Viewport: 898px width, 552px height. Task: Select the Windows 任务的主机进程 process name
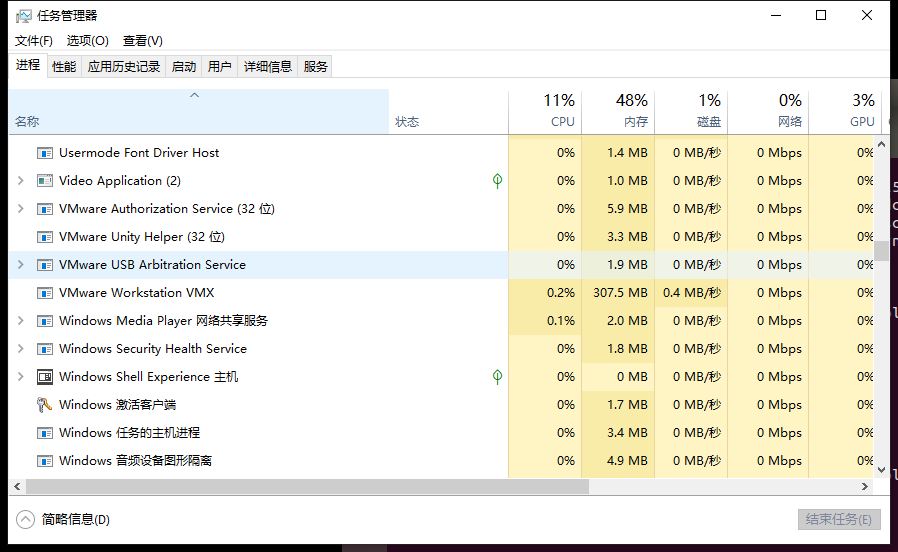129,433
